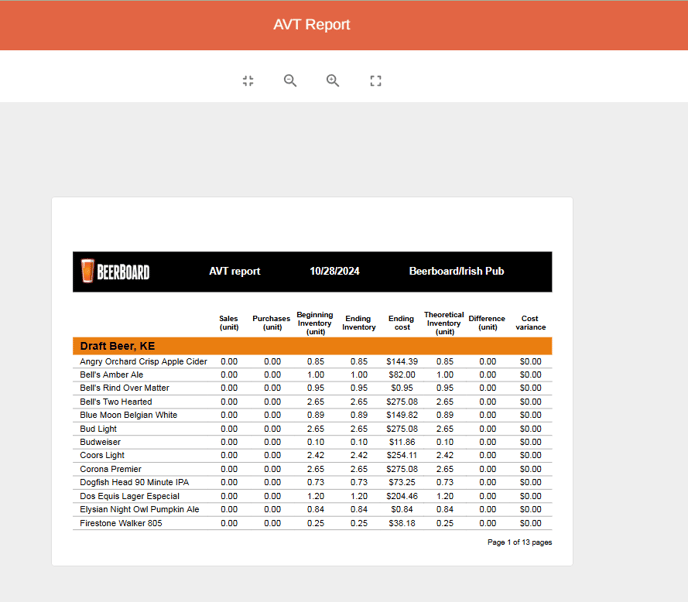Select Elysian Night Owl Pumpkin Ale item
This screenshot has height=602, width=688.
[140, 509]
